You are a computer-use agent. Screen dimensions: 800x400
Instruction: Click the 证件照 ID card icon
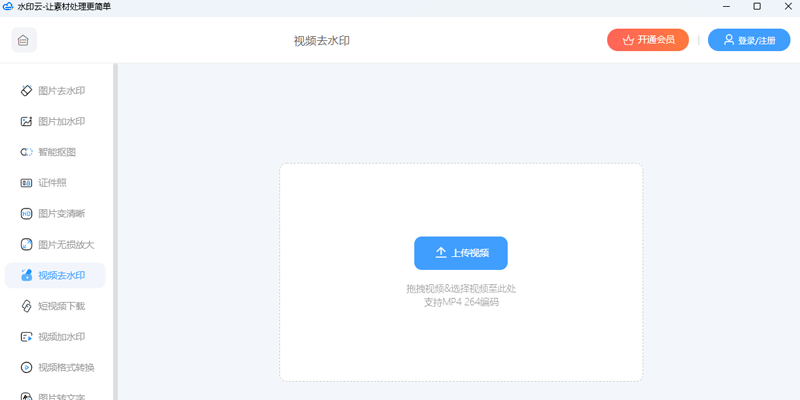coord(26,183)
